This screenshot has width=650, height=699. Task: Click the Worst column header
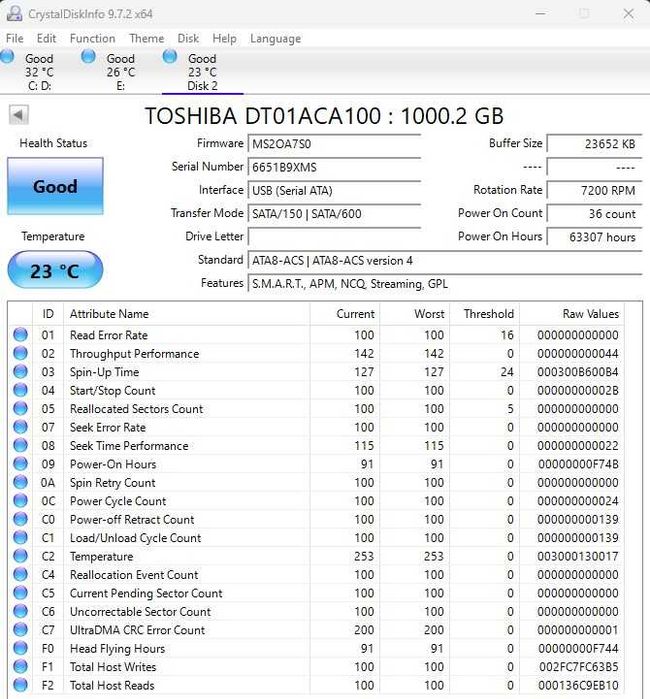(x=415, y=314)
